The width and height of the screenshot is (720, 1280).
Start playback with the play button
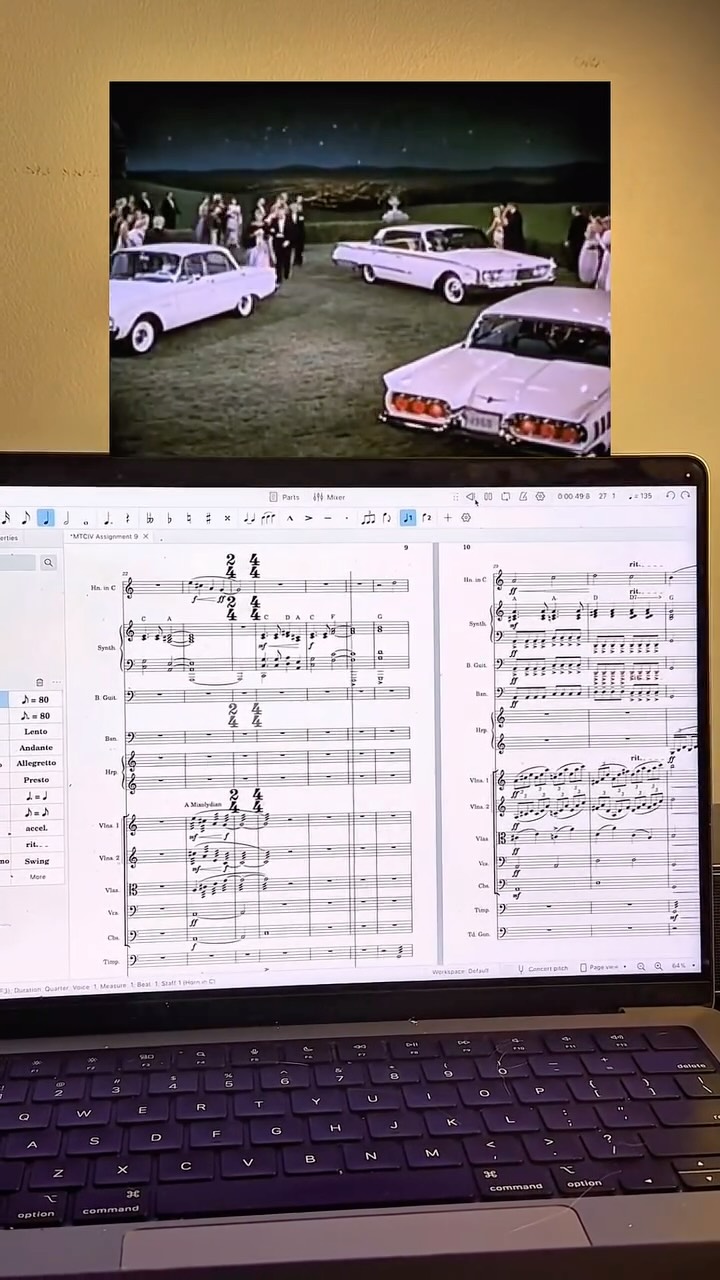(488, 497)
